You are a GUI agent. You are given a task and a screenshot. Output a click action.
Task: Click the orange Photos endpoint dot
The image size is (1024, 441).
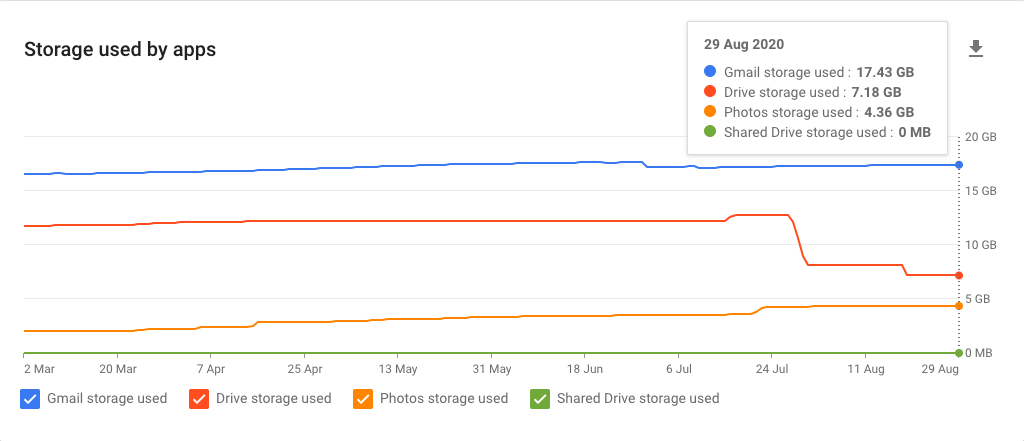[959, 306]
